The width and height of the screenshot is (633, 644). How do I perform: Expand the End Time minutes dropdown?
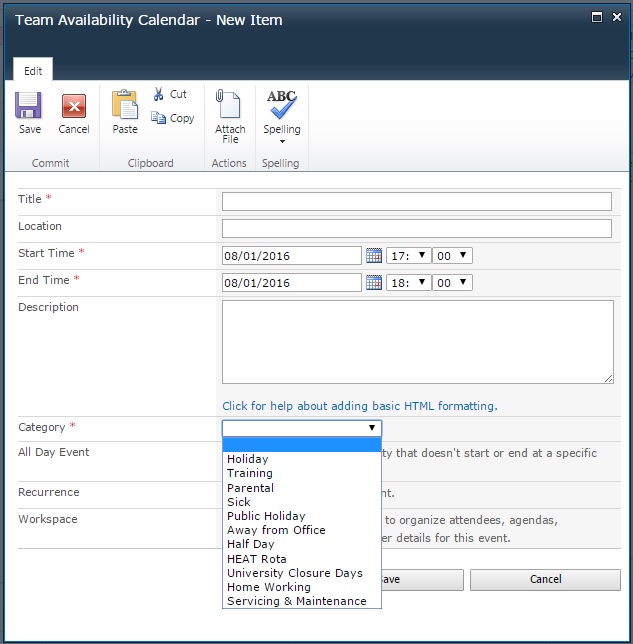coord(455,283)
